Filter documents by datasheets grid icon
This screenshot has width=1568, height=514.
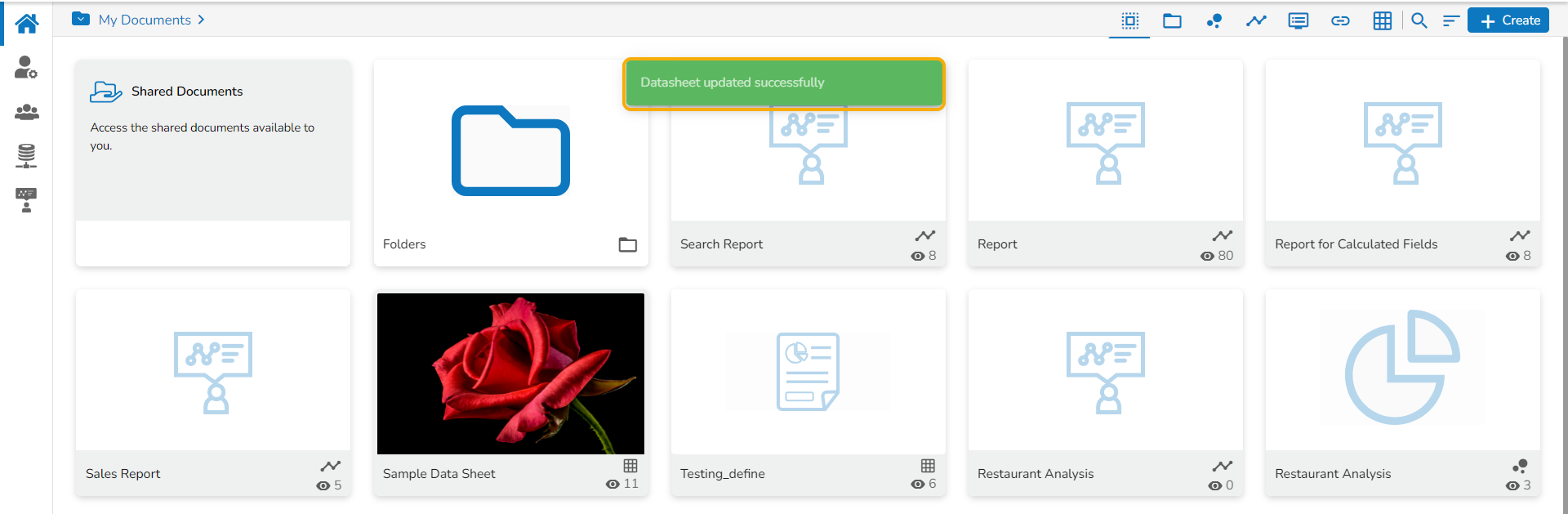click(1382, 20)
